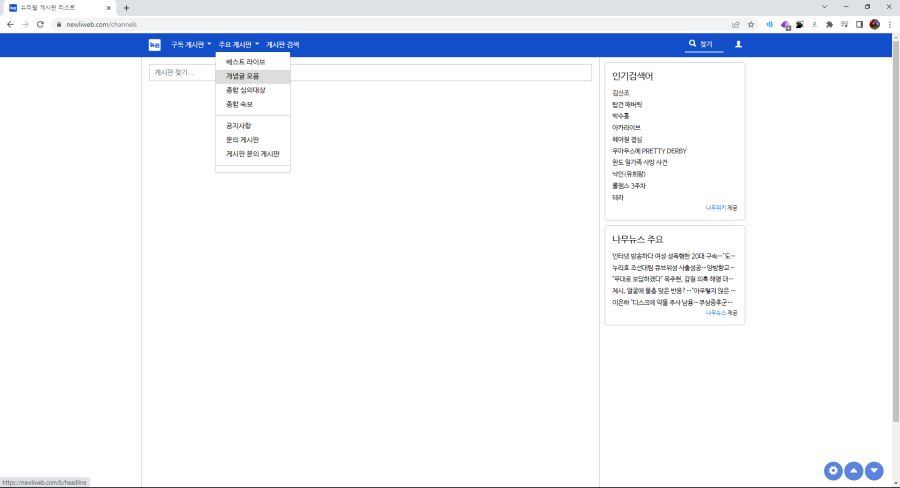The image size is (900, 488).
Task: Open the news headline starting 인터넷 방송하다
Action: coord(674,256)
